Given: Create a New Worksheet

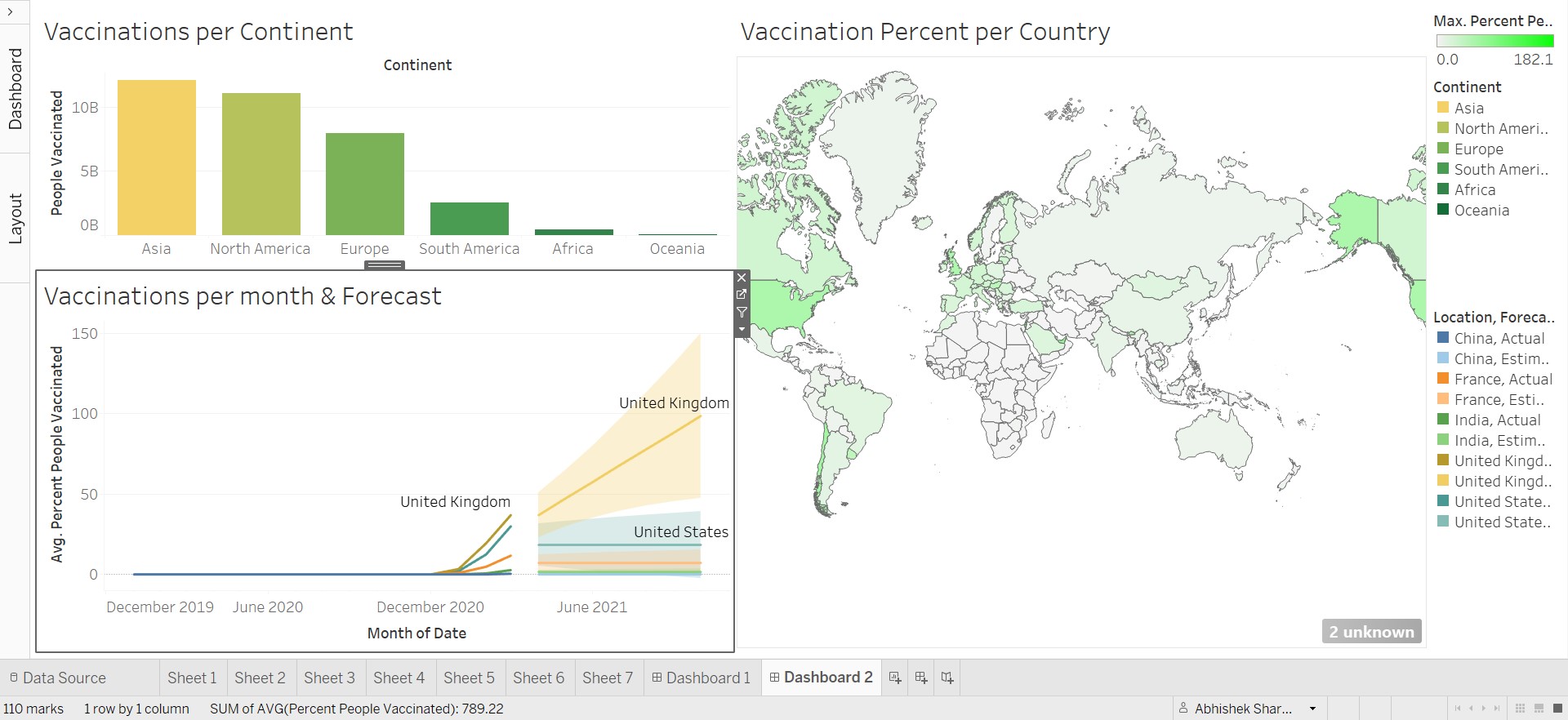Looking at the screenshot, I should coord(893,678).
